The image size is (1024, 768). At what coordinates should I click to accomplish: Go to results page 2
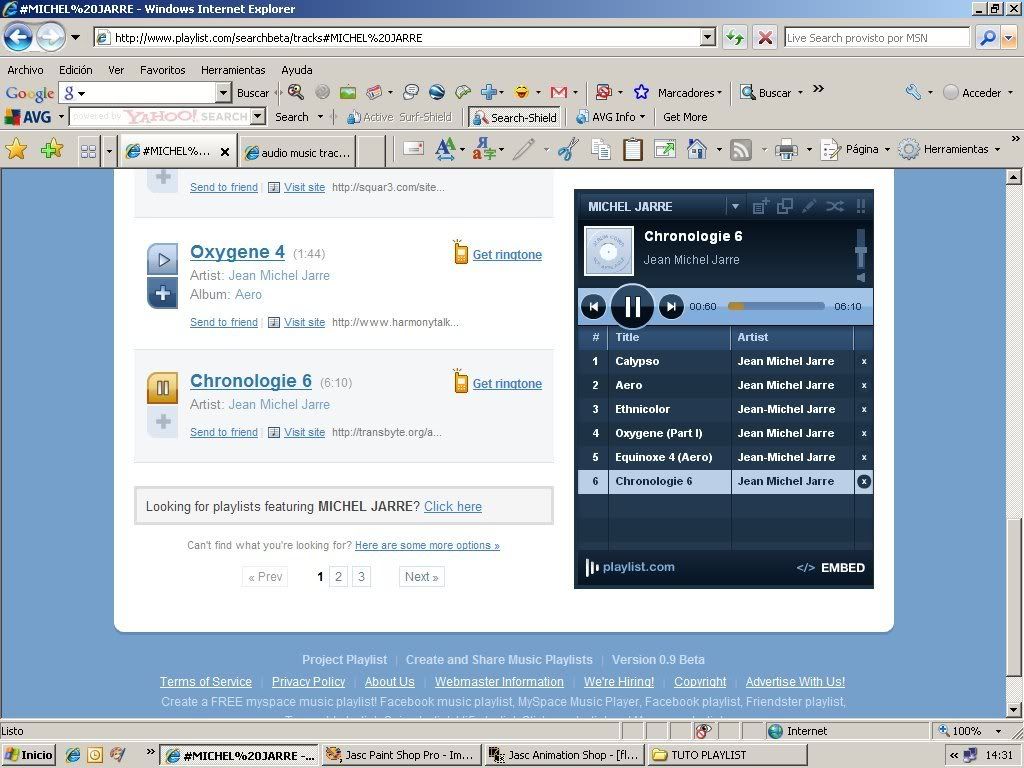click(x=339, y=577)
